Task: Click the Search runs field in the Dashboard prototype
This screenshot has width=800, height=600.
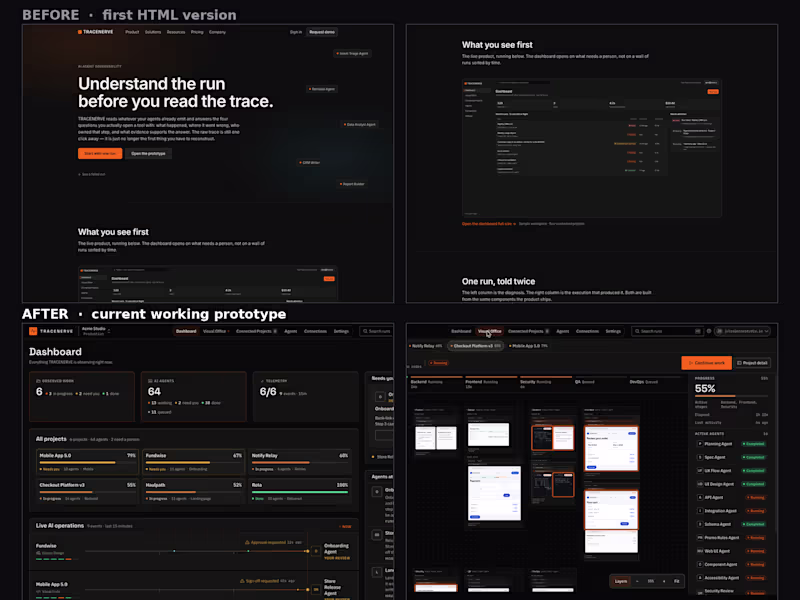Action: [x=377, y=331]
